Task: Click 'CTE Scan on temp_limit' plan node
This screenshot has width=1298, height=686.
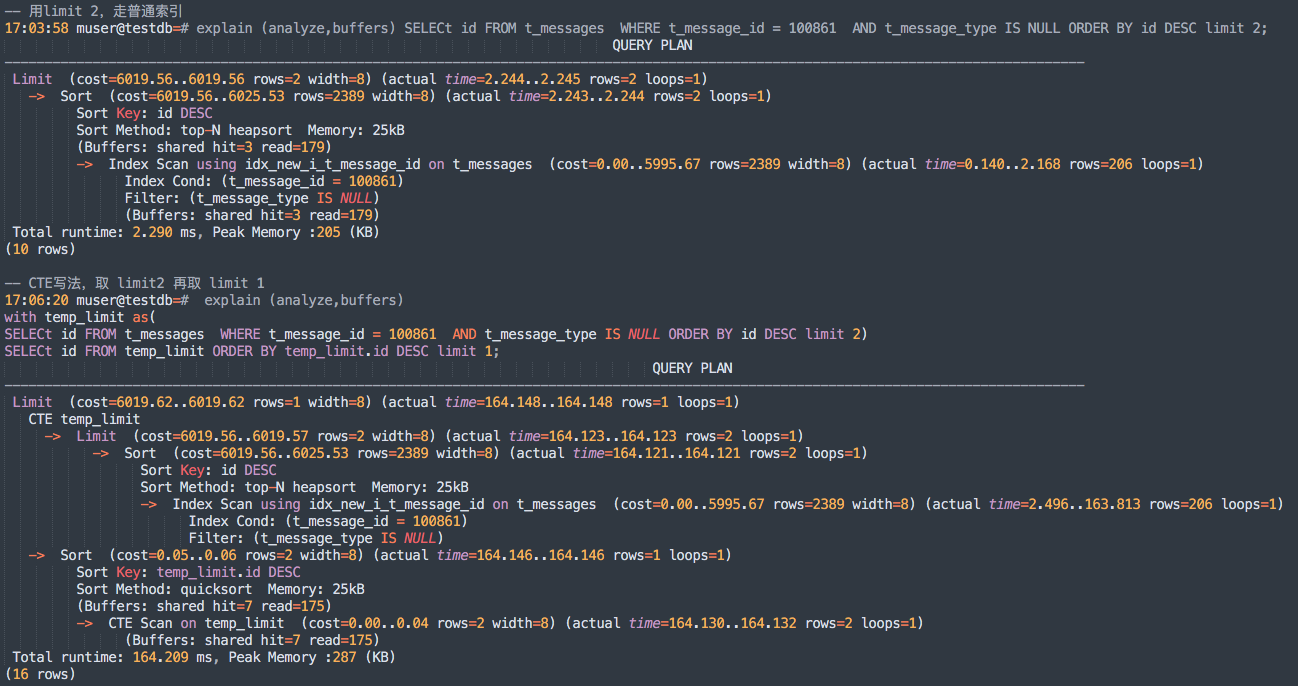Action: pyautogui.click(x=197, y=623)
